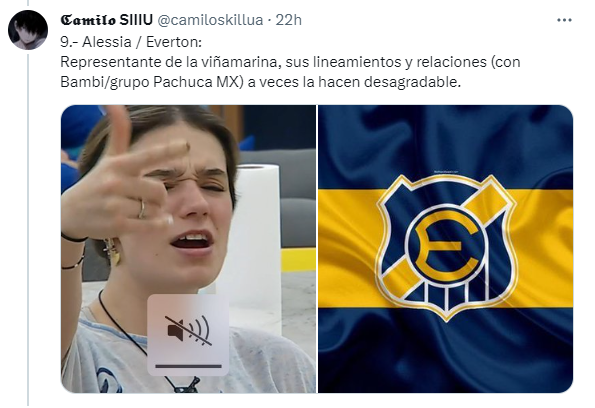
Task: Open the tweet's three-dot more options menu
Action: pos(564,20)
